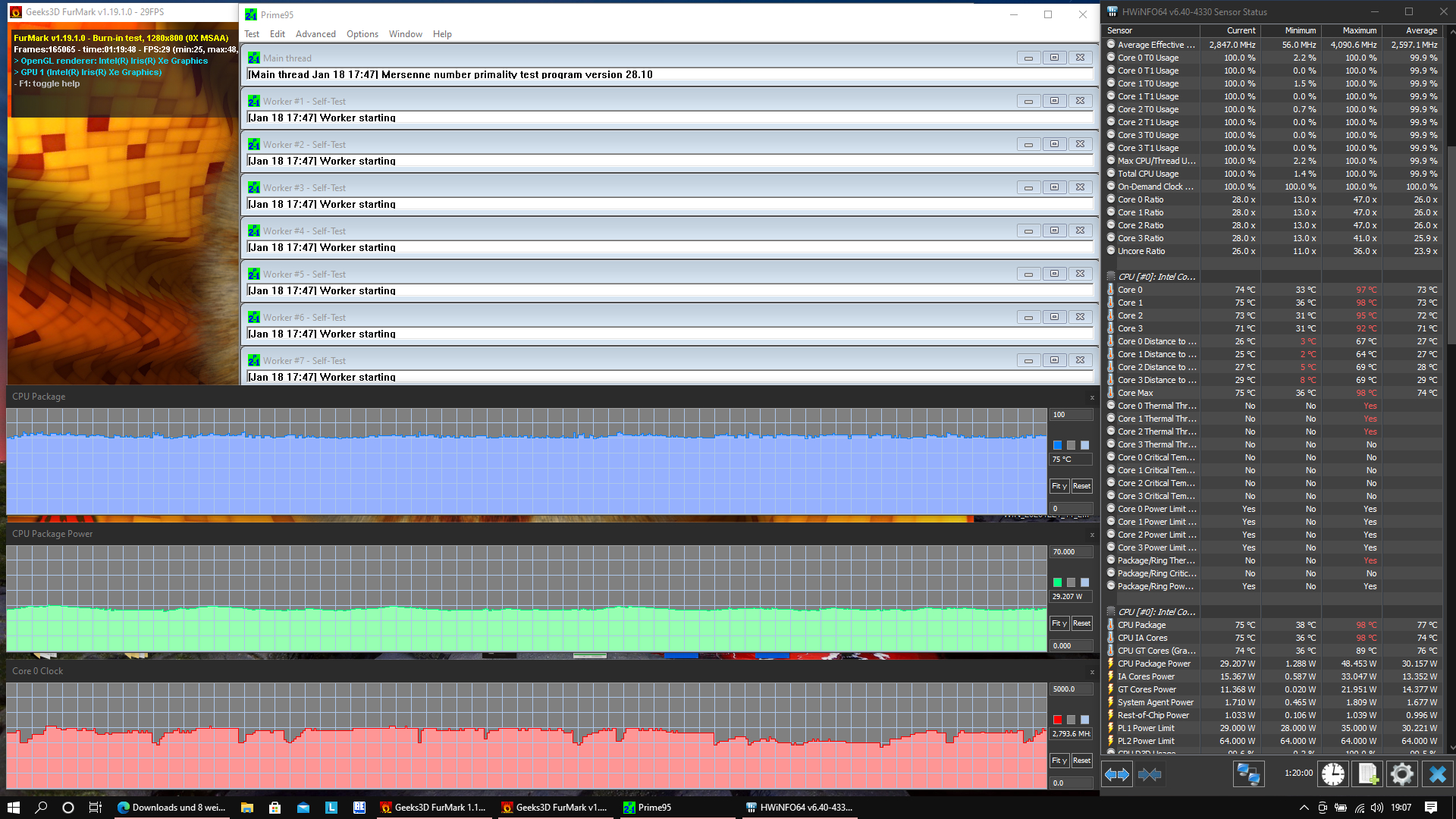This screenshot has width=1456, height=819.
Task: Select PL1 Power Limit sensor row
Action: point(1273,728)
